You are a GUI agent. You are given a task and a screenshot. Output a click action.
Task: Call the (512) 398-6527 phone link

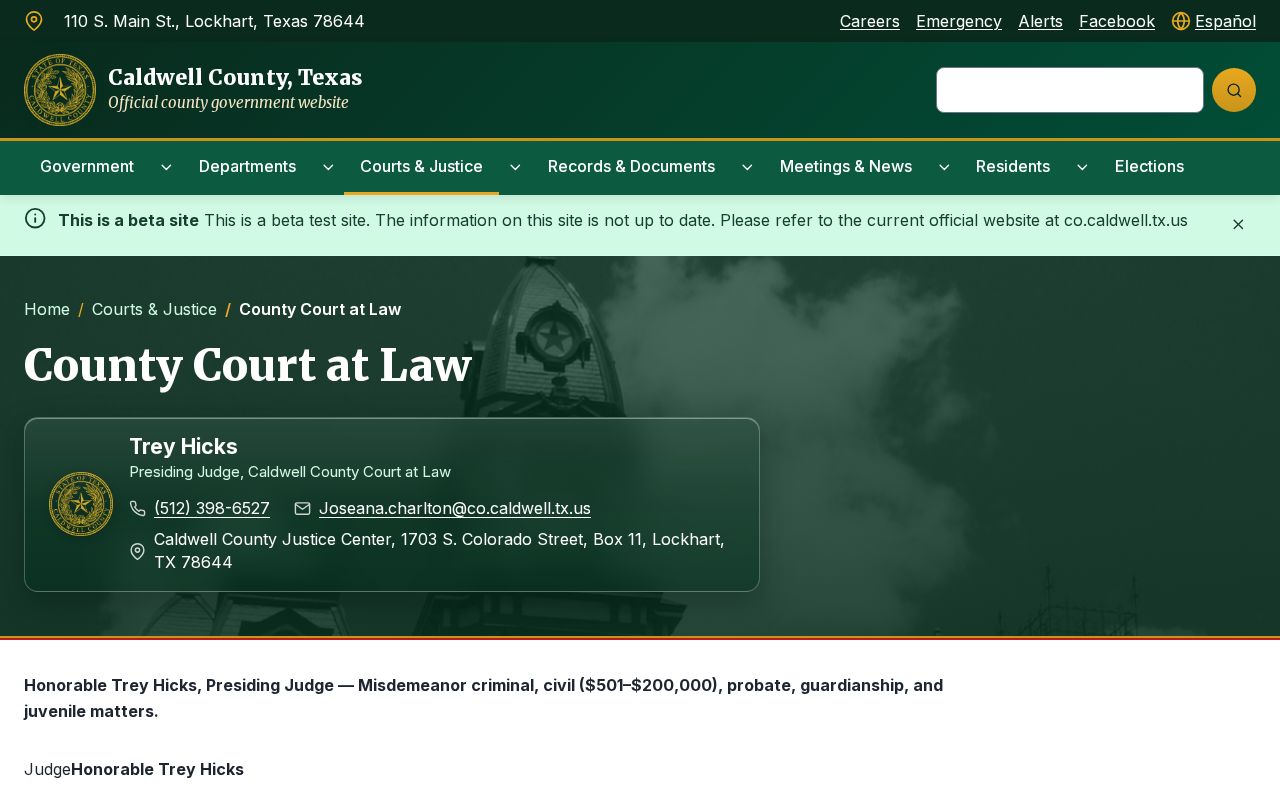(x=212, y=508)
